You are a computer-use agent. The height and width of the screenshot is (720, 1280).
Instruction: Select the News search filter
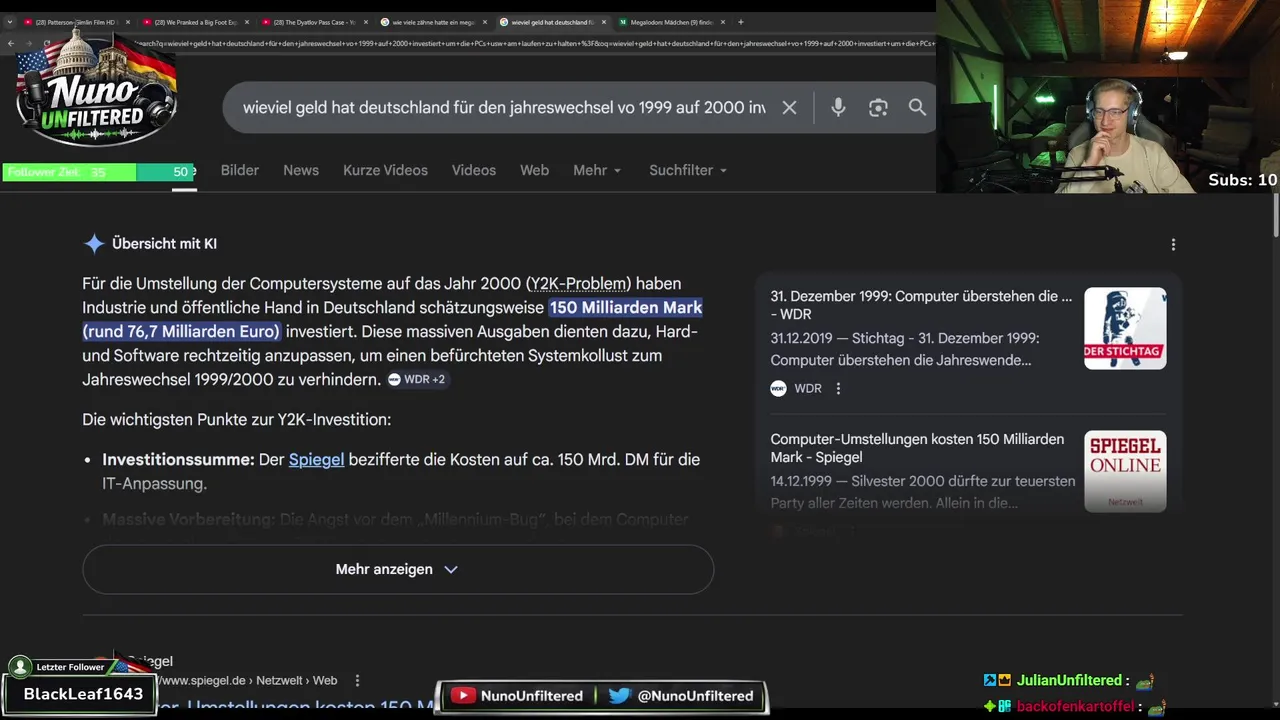pyautogui.click(x=301, y=170)
